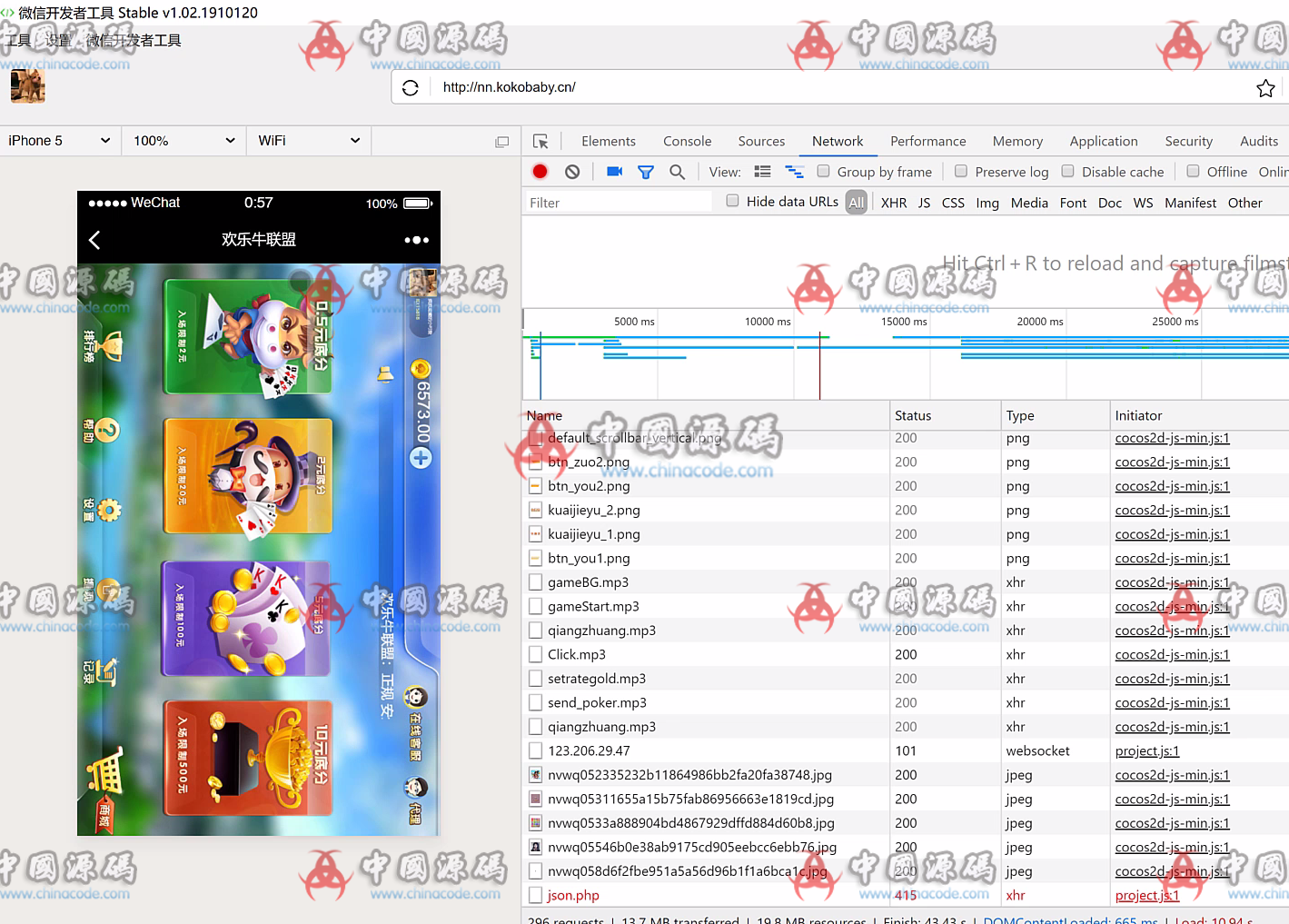This screenshot has height=924, width=1289.
Task: Open the Sources tab
Action: [x=761, y=141]
